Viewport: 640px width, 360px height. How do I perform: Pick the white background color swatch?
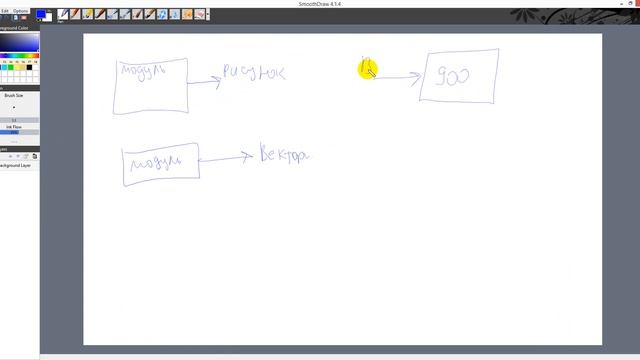click(49, 17)
